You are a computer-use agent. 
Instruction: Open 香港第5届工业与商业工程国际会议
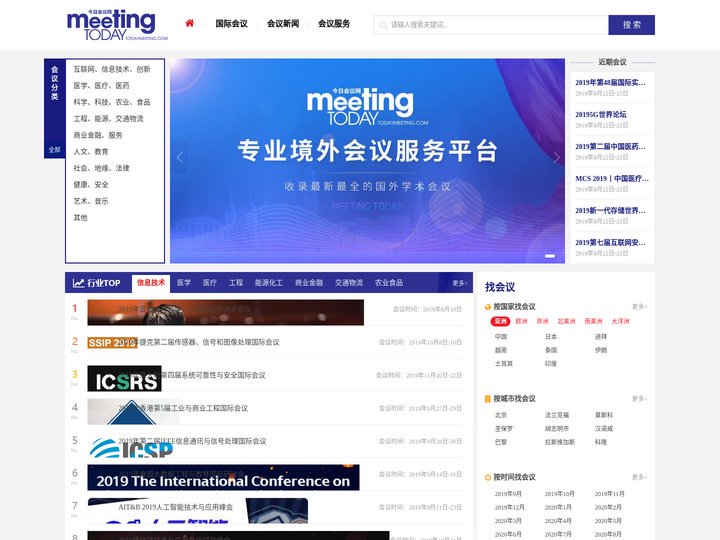pos(183,408)
